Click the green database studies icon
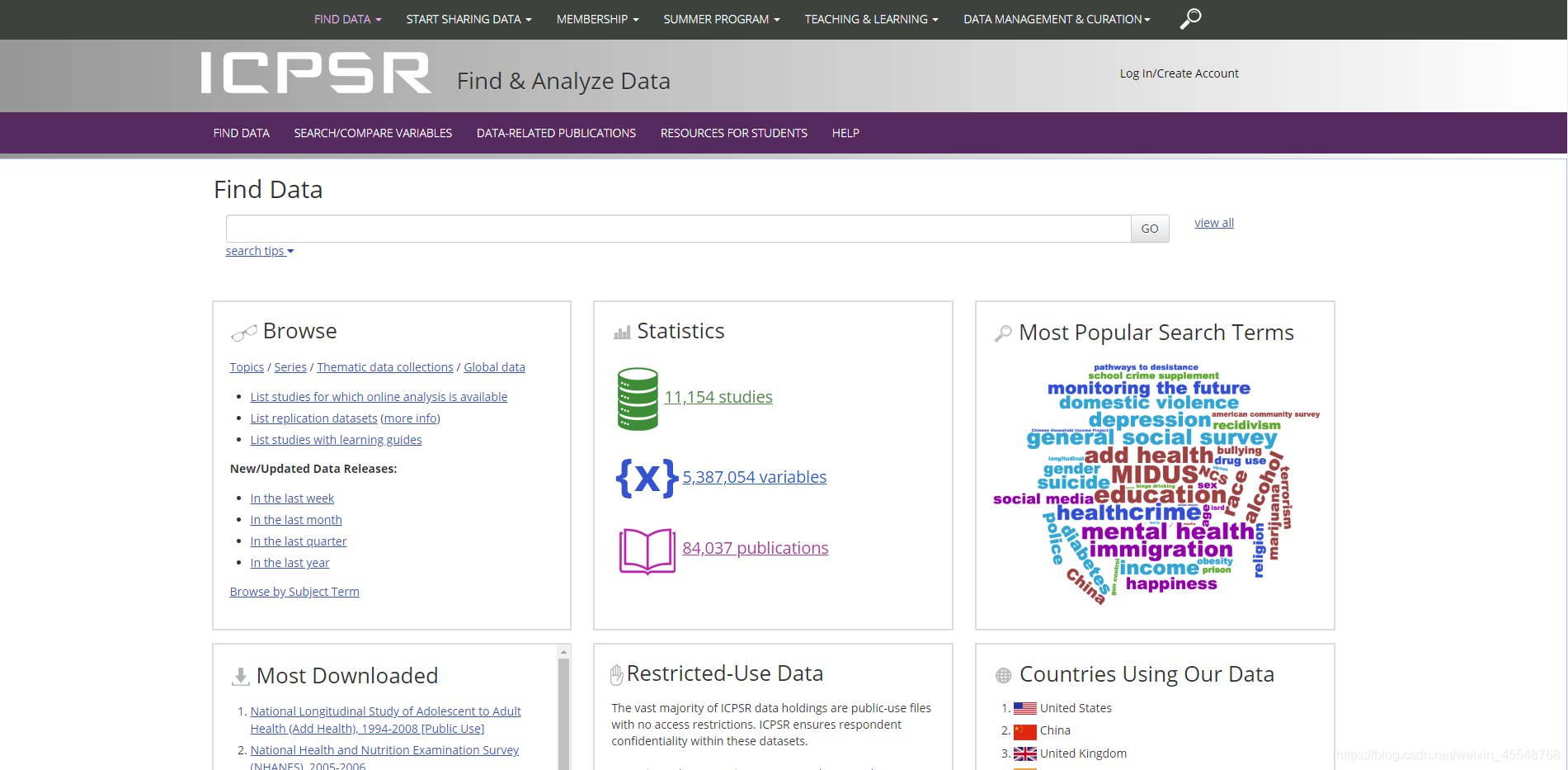The width and height of the screenshot is (1568, 770). (638, 399)
